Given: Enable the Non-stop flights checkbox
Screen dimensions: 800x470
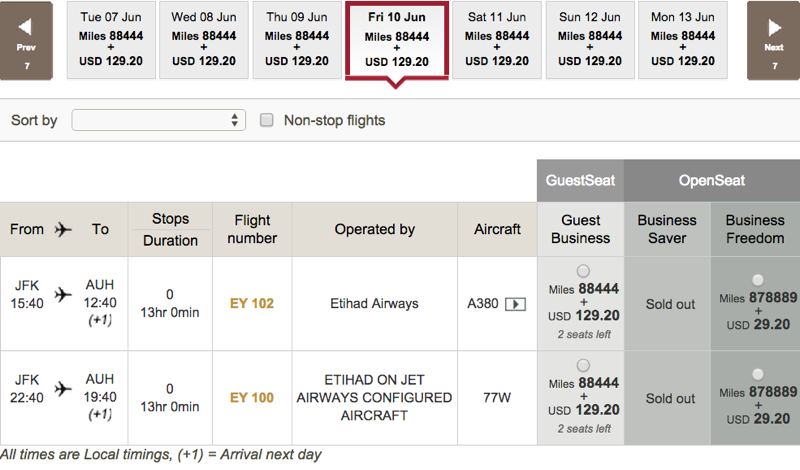Looking at the screenshot, I should coord(266,120).
